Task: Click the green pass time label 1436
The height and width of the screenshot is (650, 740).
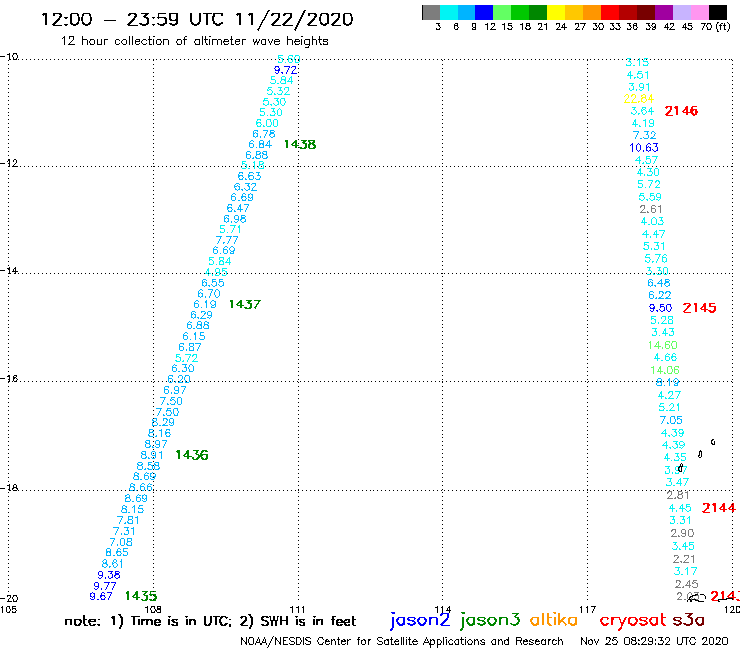Action: [192, 455]
